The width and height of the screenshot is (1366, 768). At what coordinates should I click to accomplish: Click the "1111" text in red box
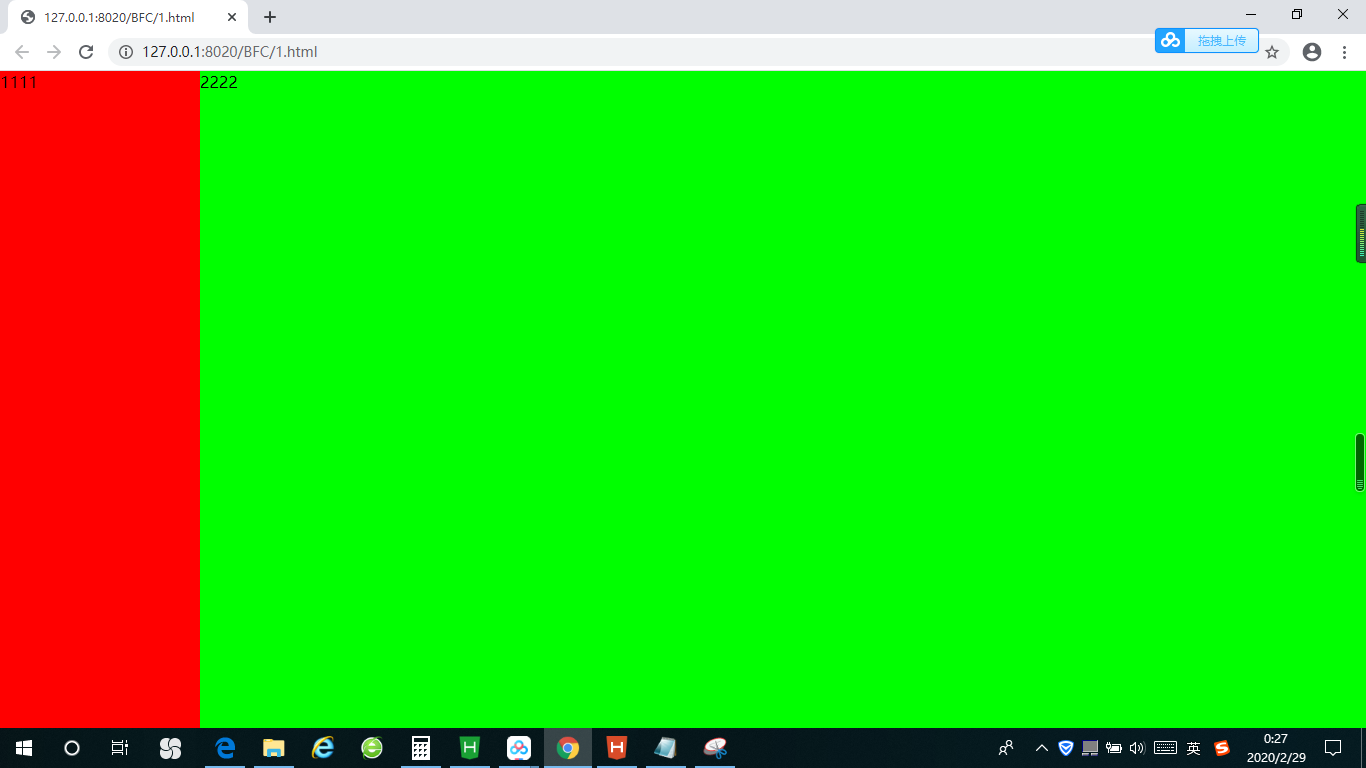tap(19, 82)
